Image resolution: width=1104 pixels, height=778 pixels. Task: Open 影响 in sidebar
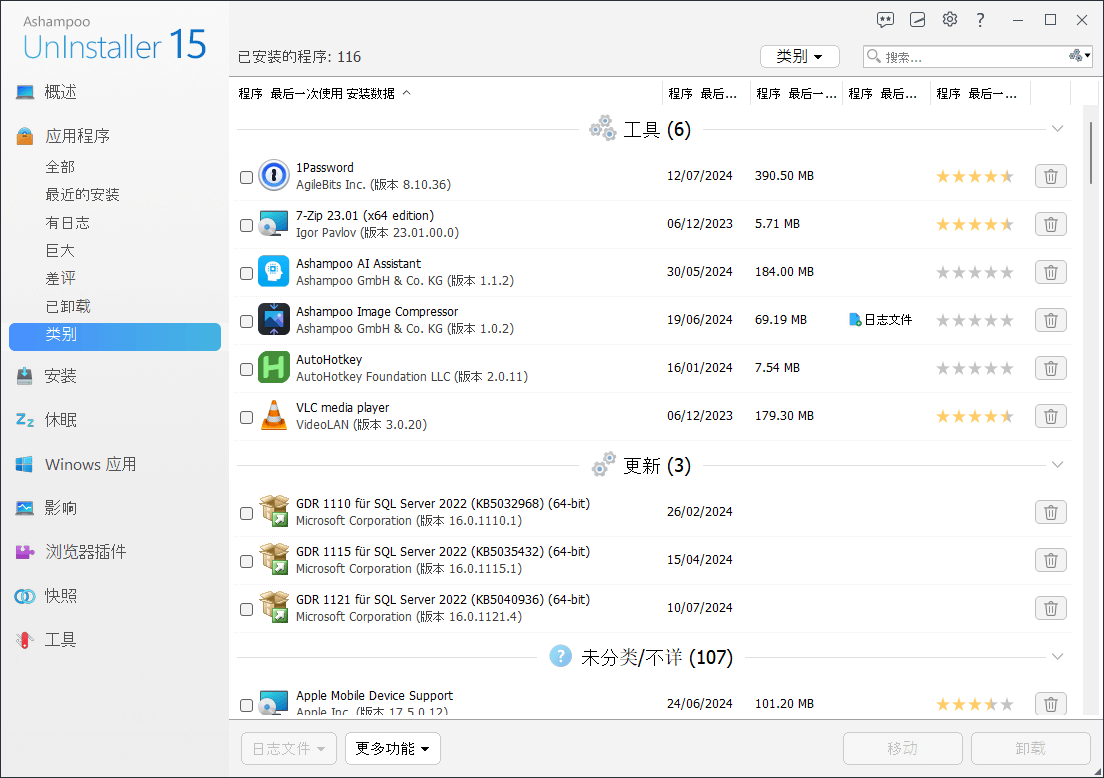(x=60, y=508)
